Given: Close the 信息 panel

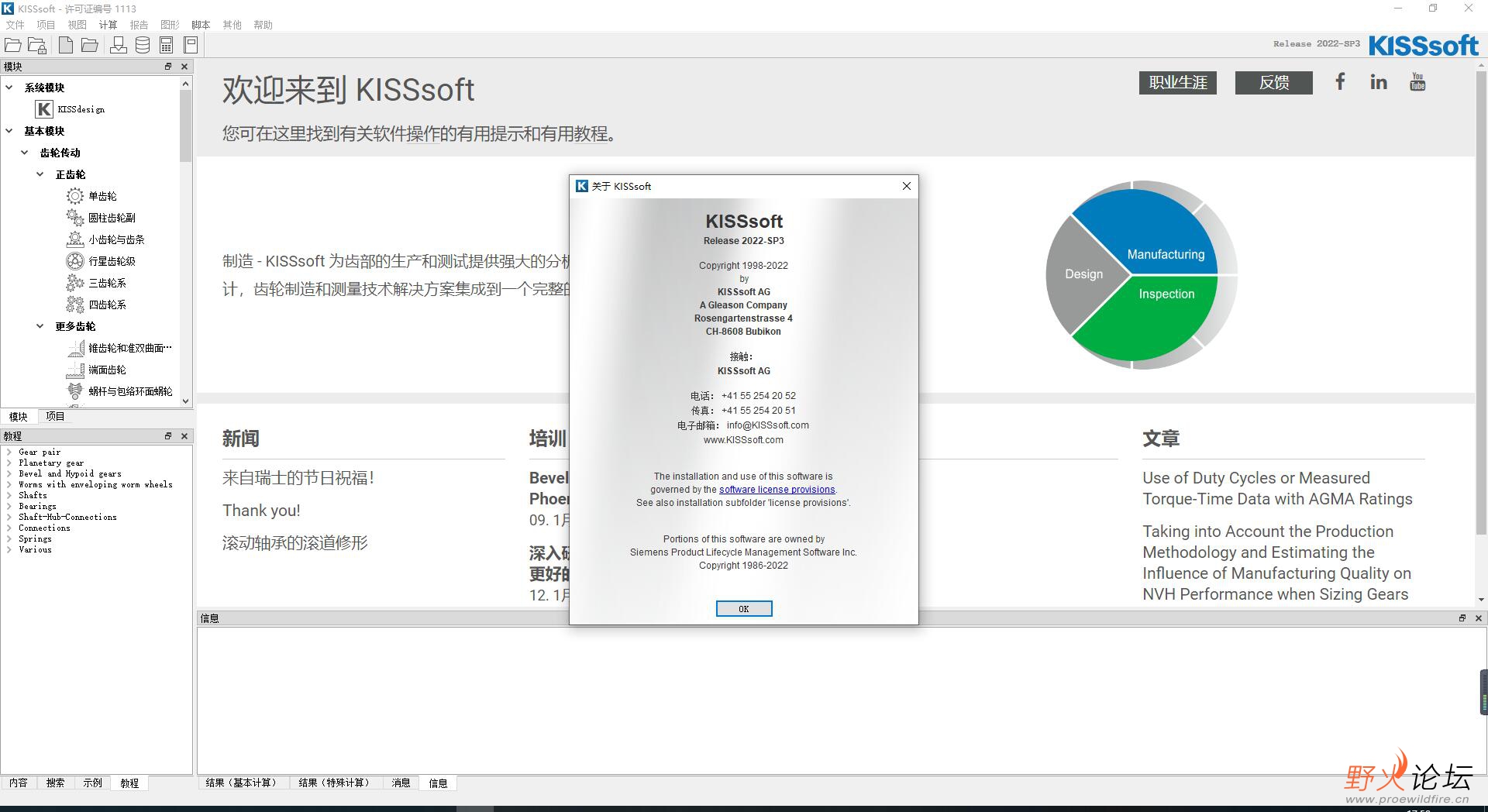Looking at the screenshot, I should [x=1479, y=618].
